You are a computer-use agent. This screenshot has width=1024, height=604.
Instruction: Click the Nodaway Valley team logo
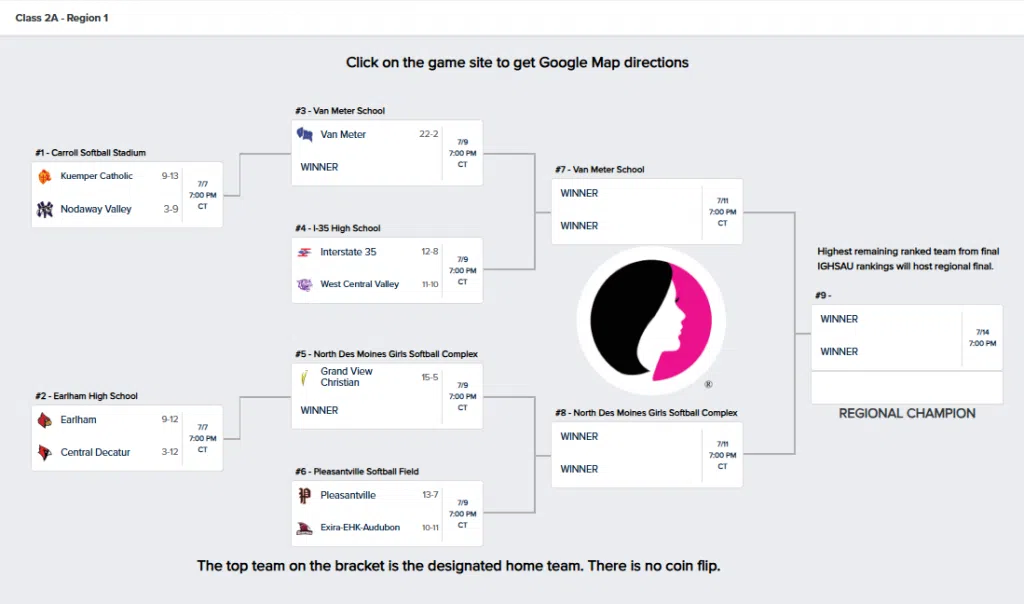click(x=44, y=209)
